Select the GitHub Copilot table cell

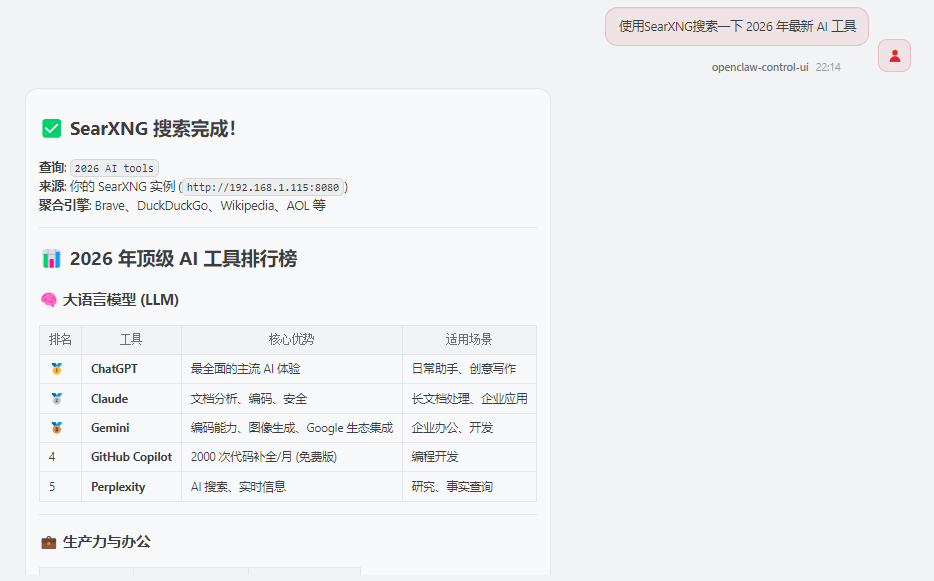tap(131, 457)
